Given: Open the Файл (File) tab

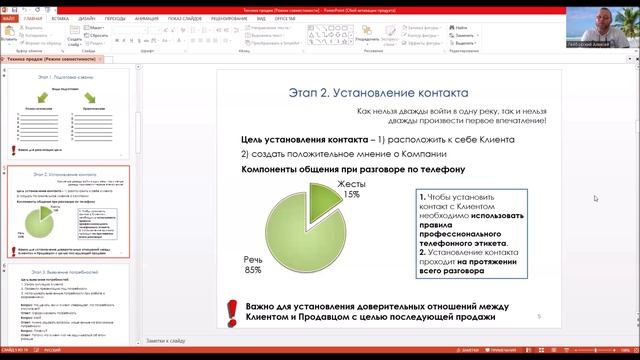Looking at the screenshot, I should [8, 18].
